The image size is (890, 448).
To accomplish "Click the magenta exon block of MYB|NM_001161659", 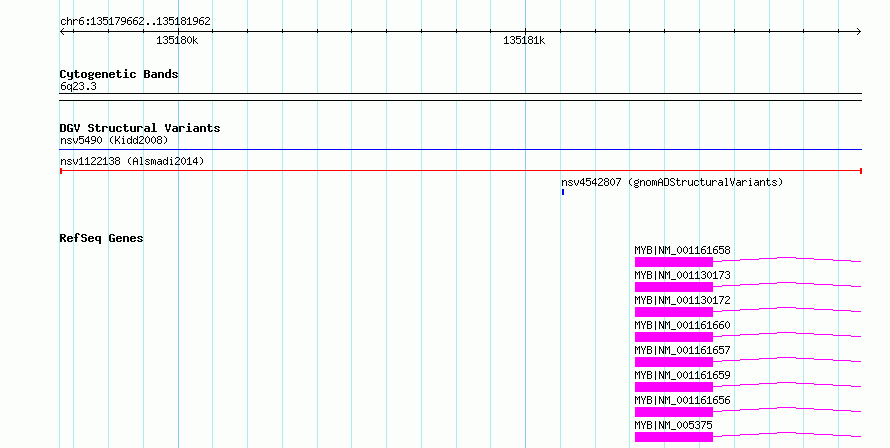I will [x=674, y=387].
